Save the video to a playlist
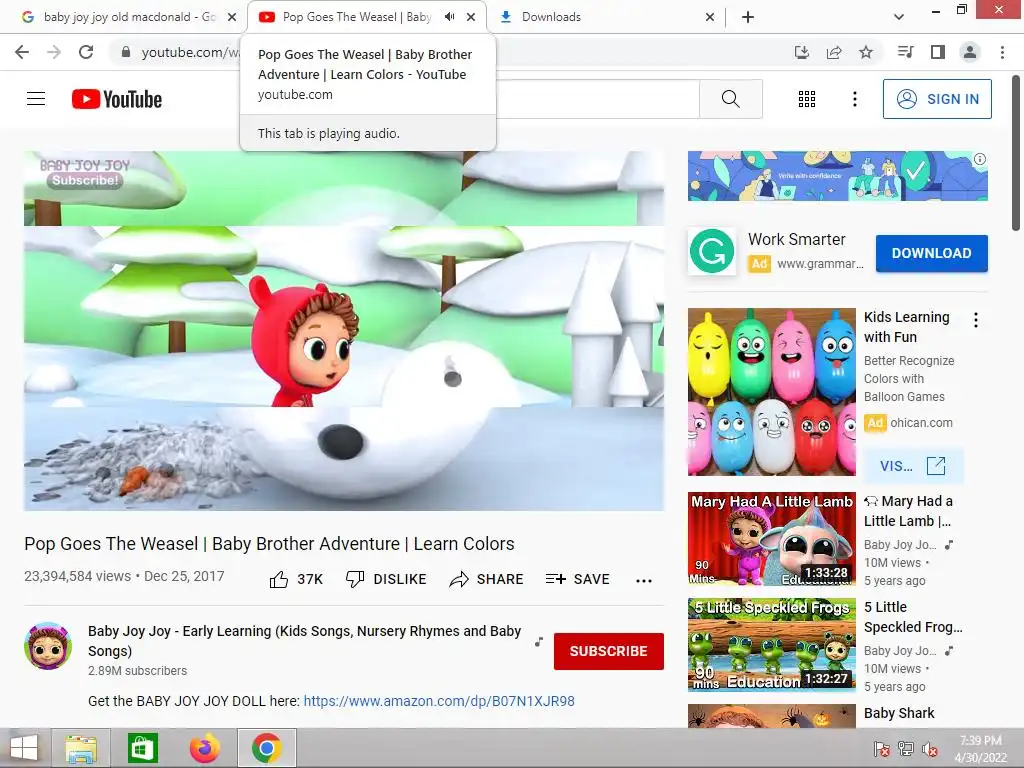This screenshot has height=768, width=1024. point(577,579)
